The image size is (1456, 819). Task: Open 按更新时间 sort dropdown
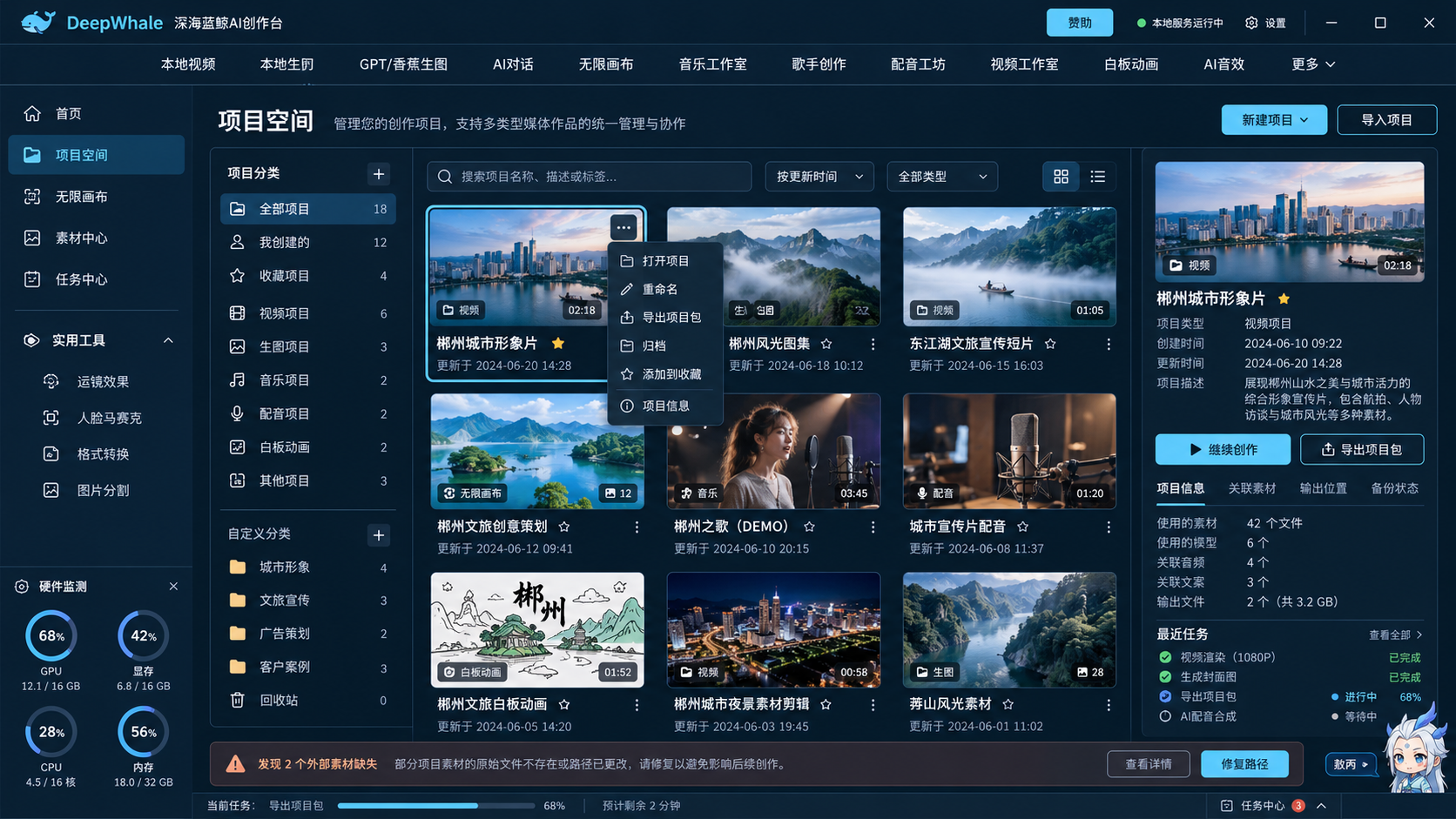[x=819, y=177]
